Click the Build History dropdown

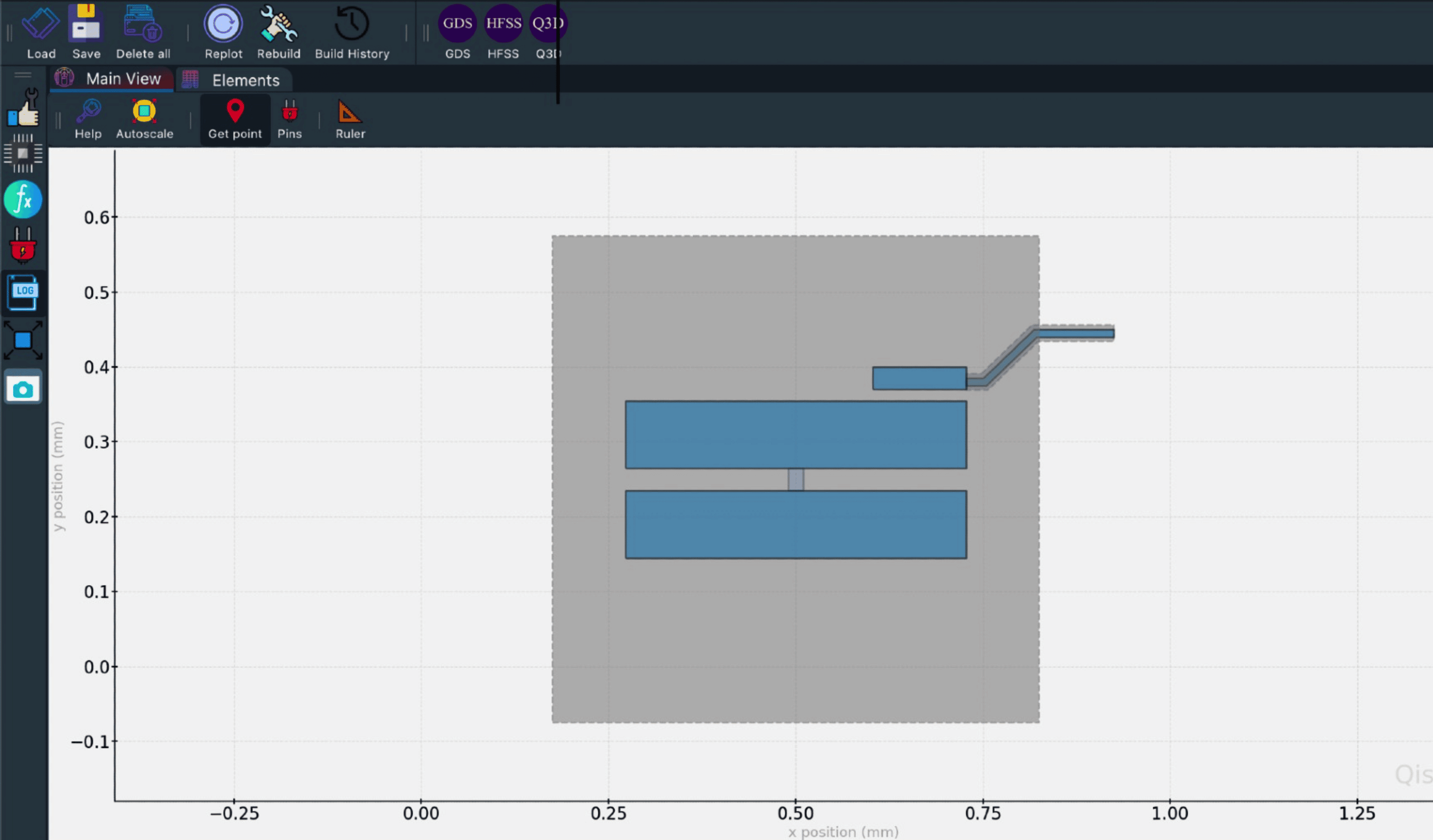pyautogui.click(x=352, y=30)
